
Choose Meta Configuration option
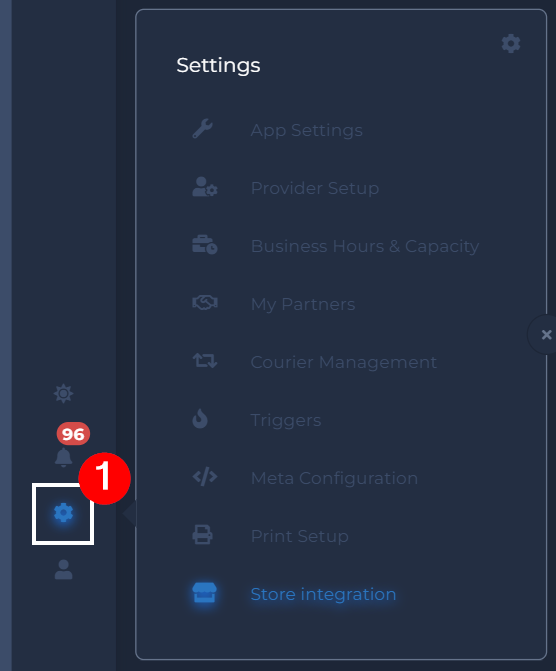(x=334, y=478)
